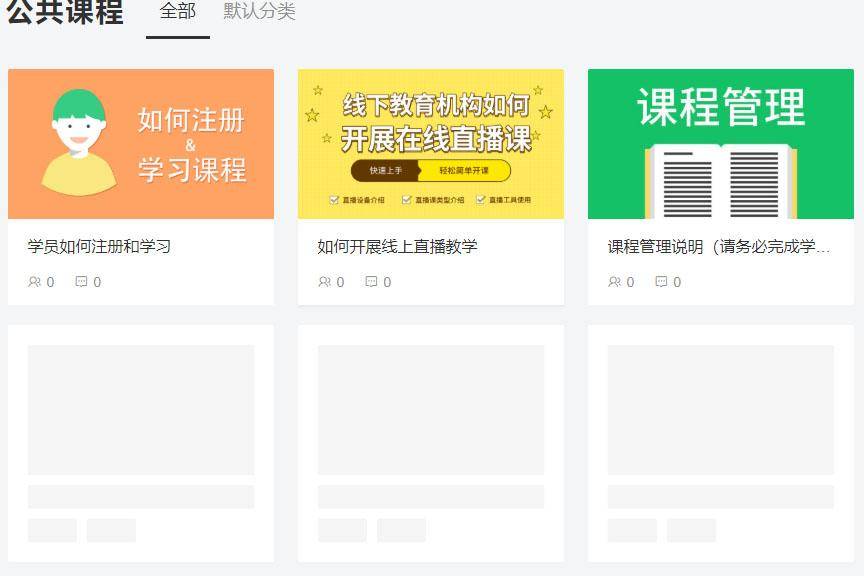This screenshot has width=864, height=576.
Task: Click the orange 如何注册学习课程 cover image
Action: pos(140,143)
